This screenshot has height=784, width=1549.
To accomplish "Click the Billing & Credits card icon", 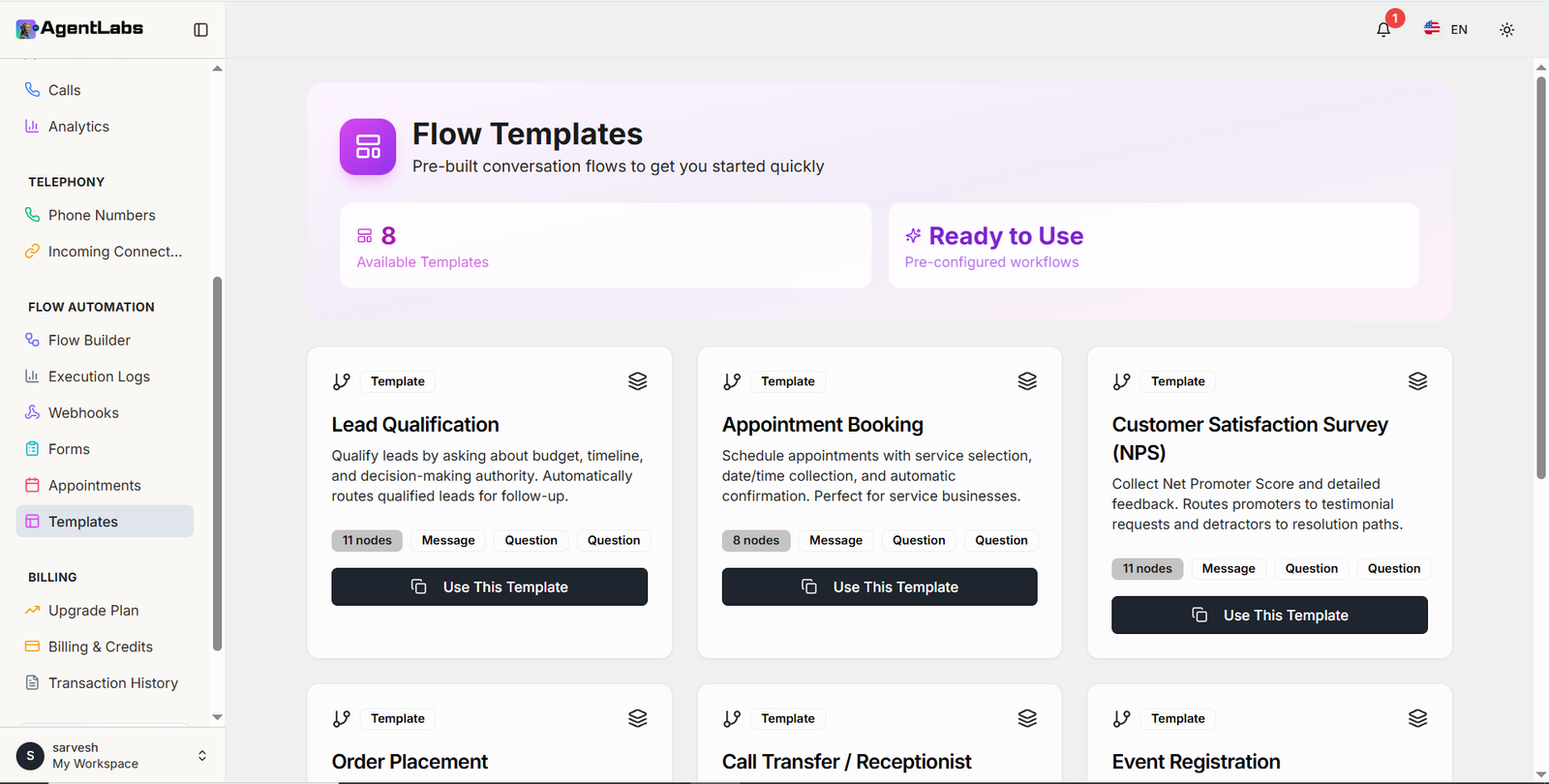I will pyautogui.click(x=32, y=647).
